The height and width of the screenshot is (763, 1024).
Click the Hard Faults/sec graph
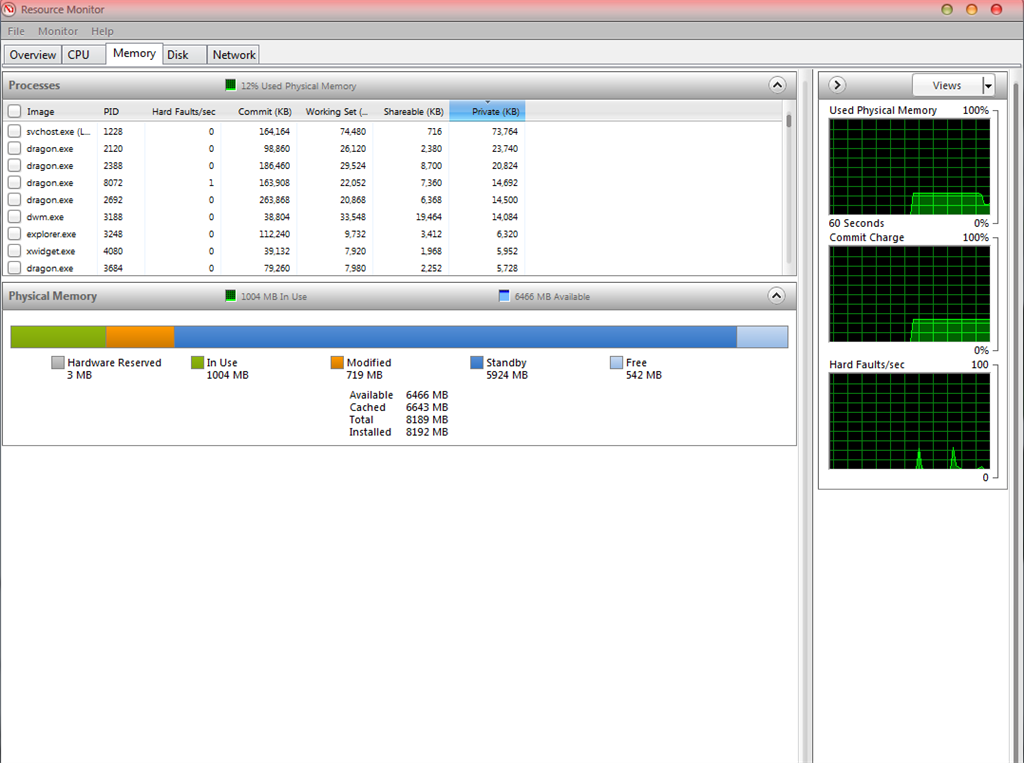tap(909, 421)
